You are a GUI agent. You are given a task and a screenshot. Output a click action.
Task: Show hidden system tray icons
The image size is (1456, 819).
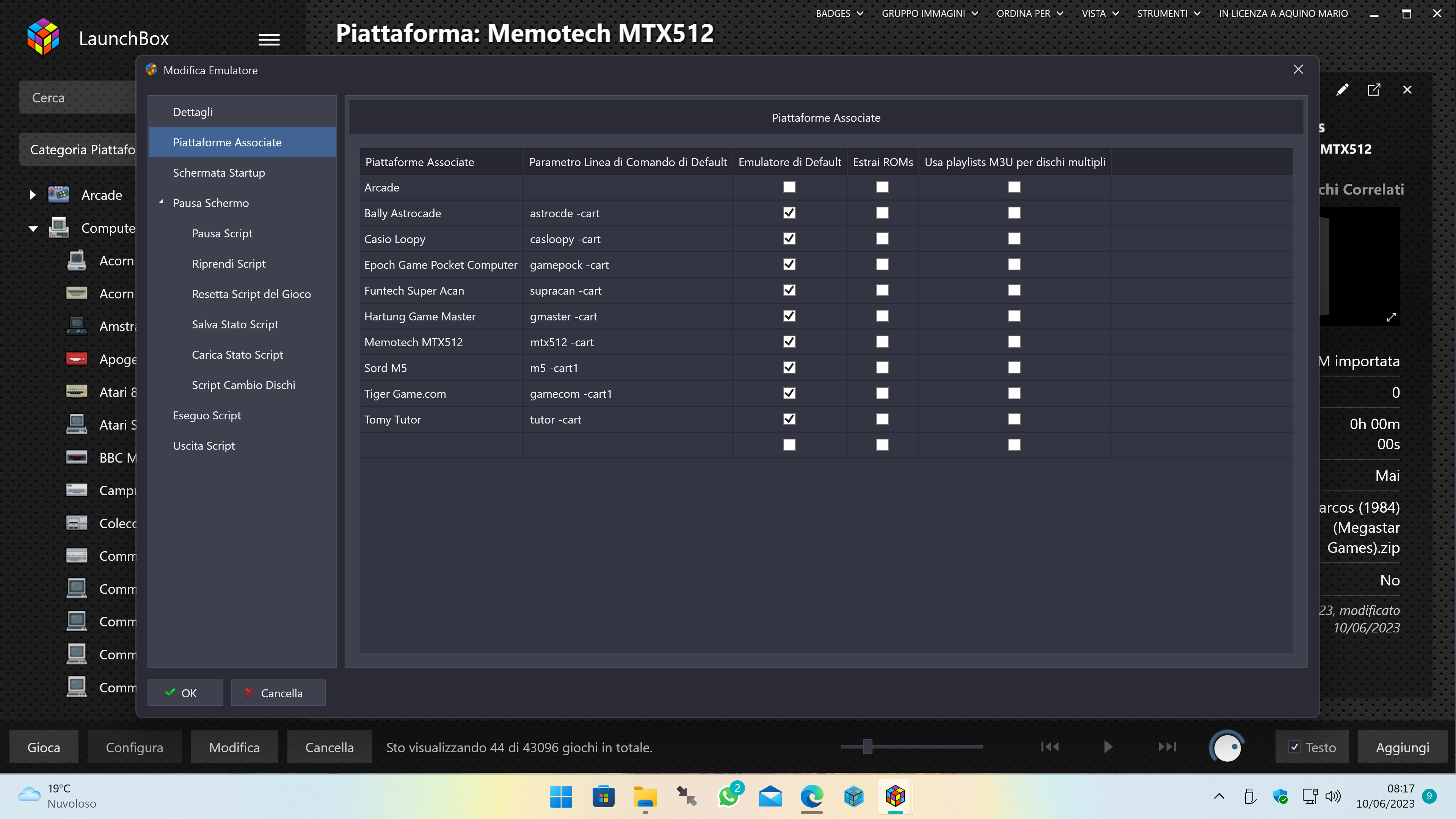[1219, 796]
